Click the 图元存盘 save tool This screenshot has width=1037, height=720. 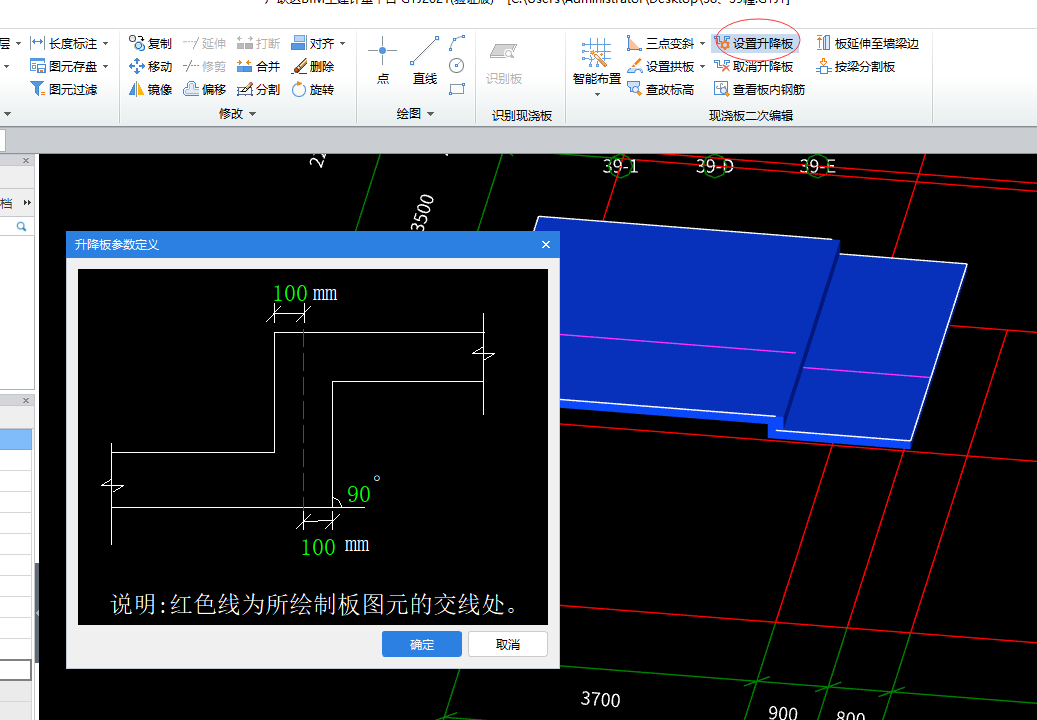tap(63, 66)
